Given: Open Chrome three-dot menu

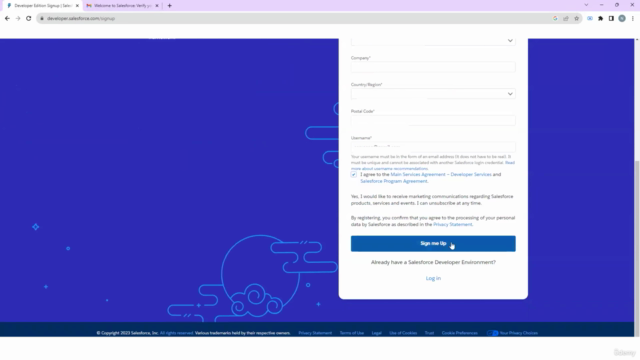Looking at the screenshot, I should click(x=633, y=18).
